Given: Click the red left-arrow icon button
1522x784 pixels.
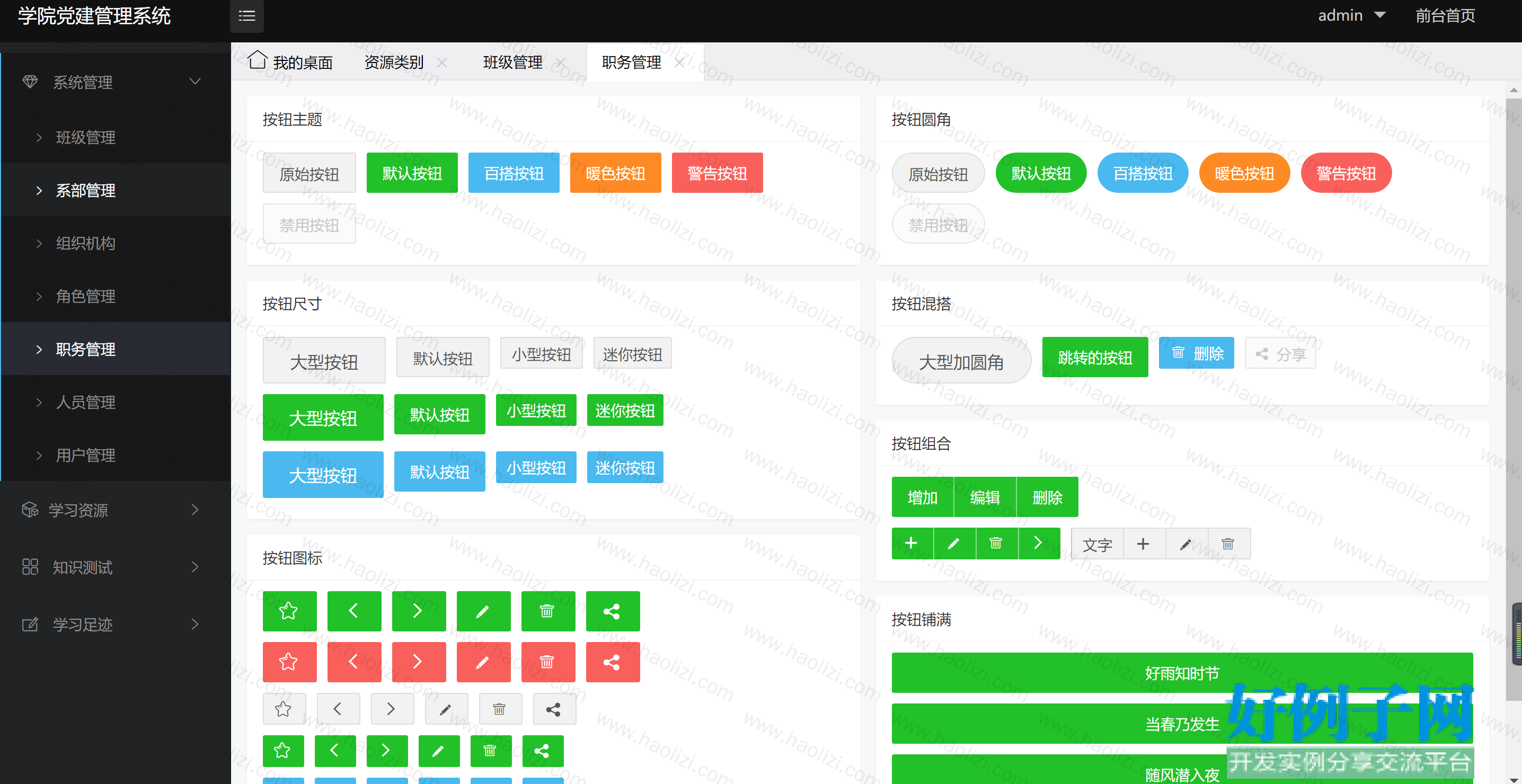Looking at the screenshot, I should [354, 662].
